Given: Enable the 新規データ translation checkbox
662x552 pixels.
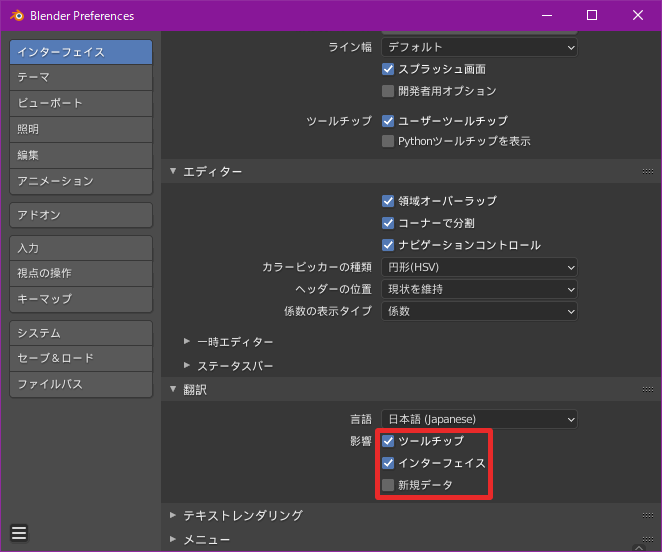Looking at the screenshot, I should (388, 485).
